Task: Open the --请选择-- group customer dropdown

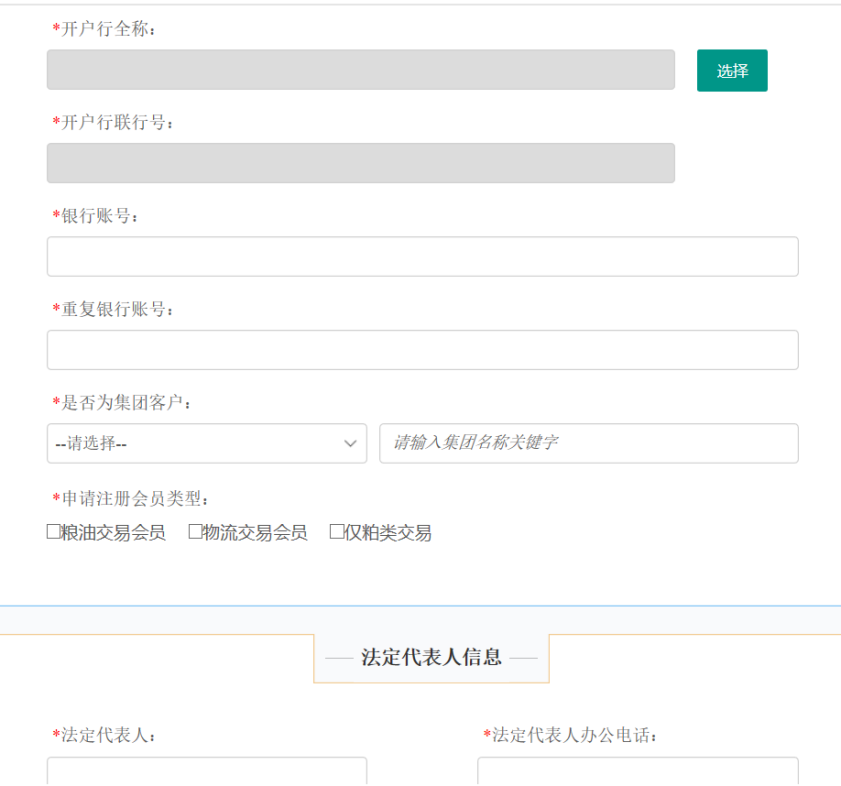Action: tap(206, 443)
